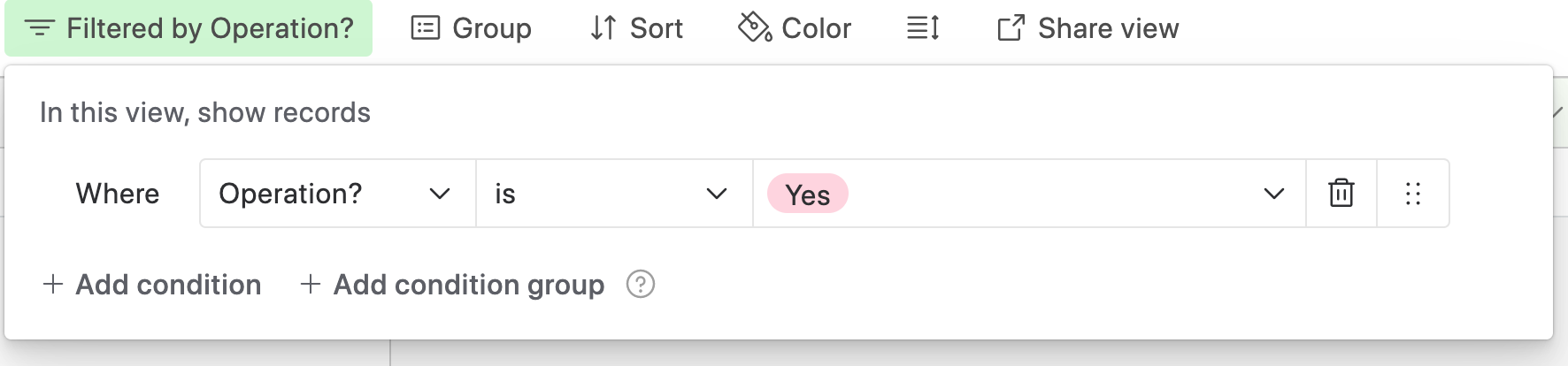Click the Share view label
Viewport: 1568px width, 366px height.
[1109, 28]
